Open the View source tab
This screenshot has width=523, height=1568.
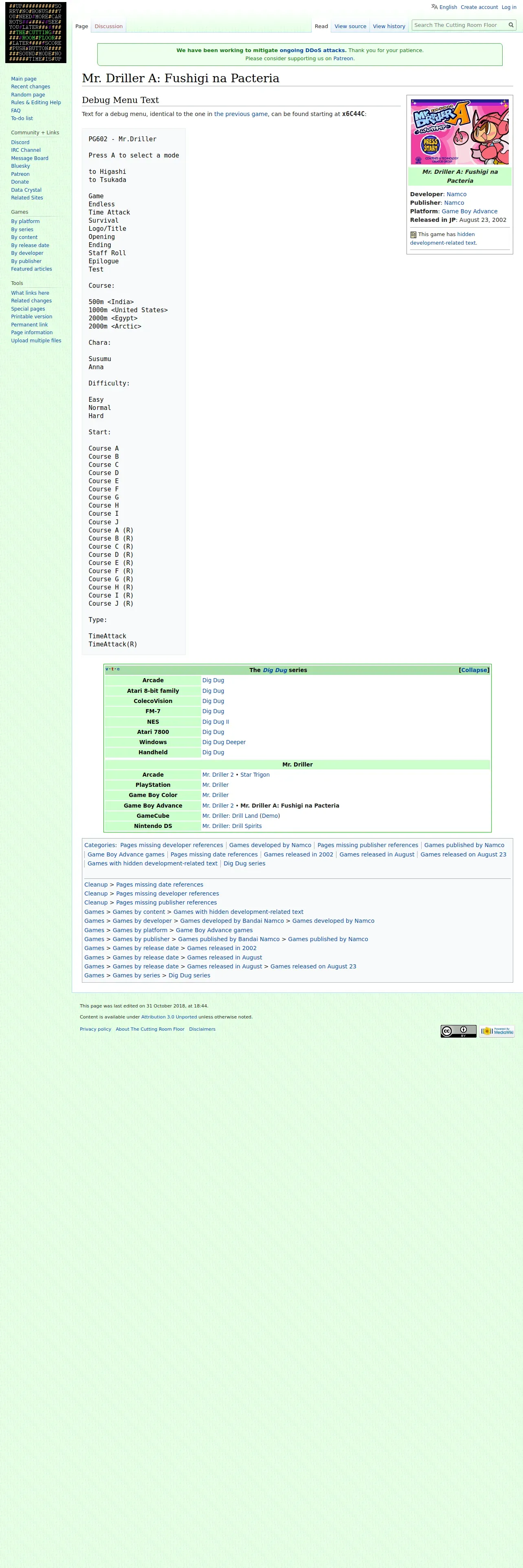[350, 26]
